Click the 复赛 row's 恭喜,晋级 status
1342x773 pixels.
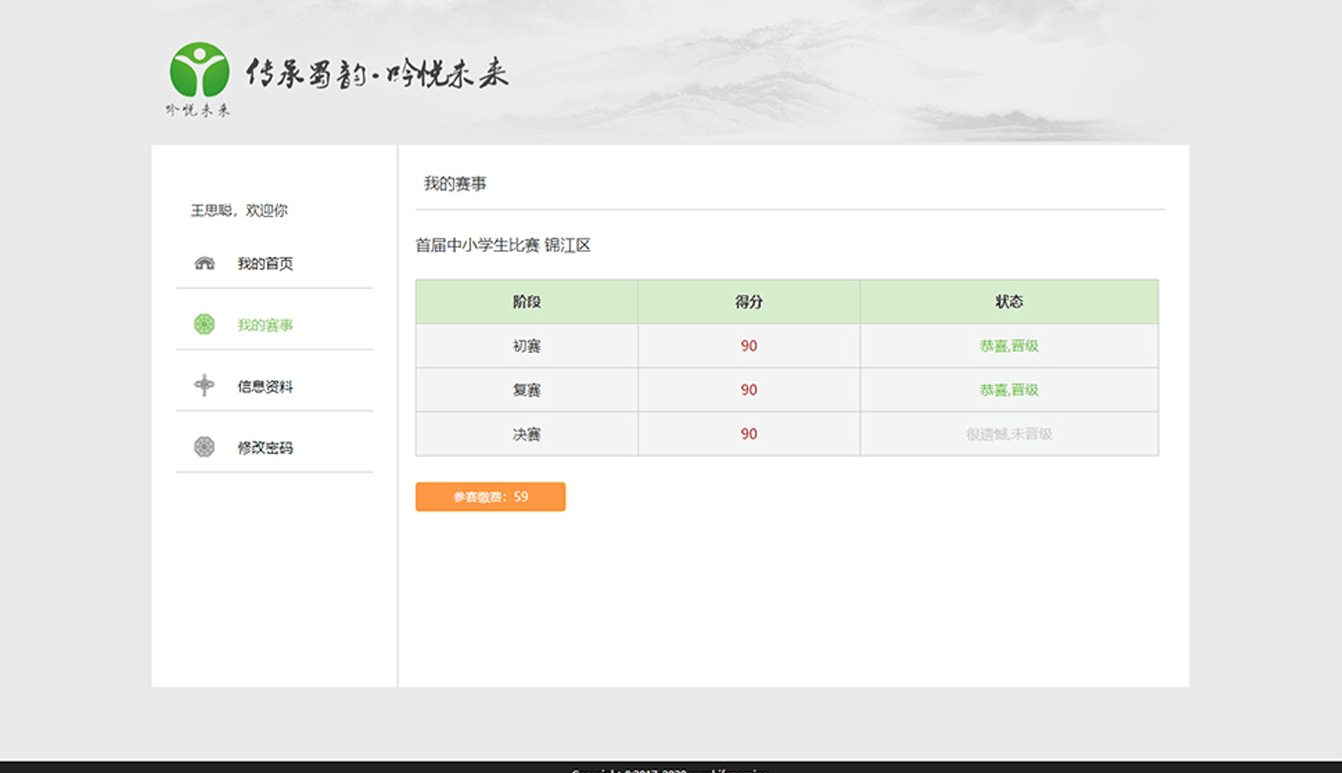[1009, 390]
